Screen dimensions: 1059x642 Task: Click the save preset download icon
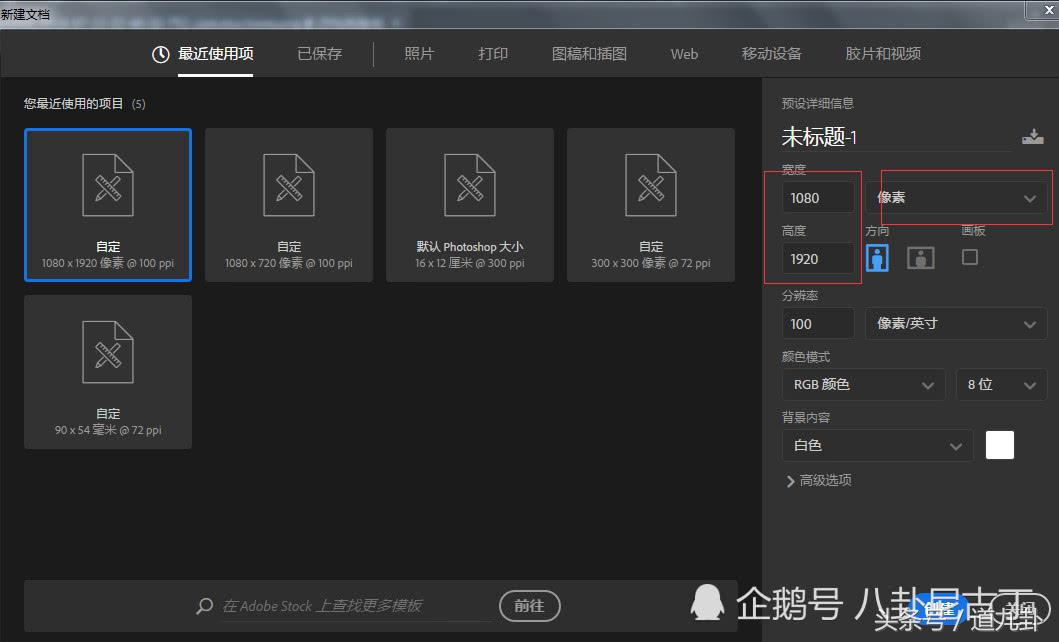click(1034, 136)
